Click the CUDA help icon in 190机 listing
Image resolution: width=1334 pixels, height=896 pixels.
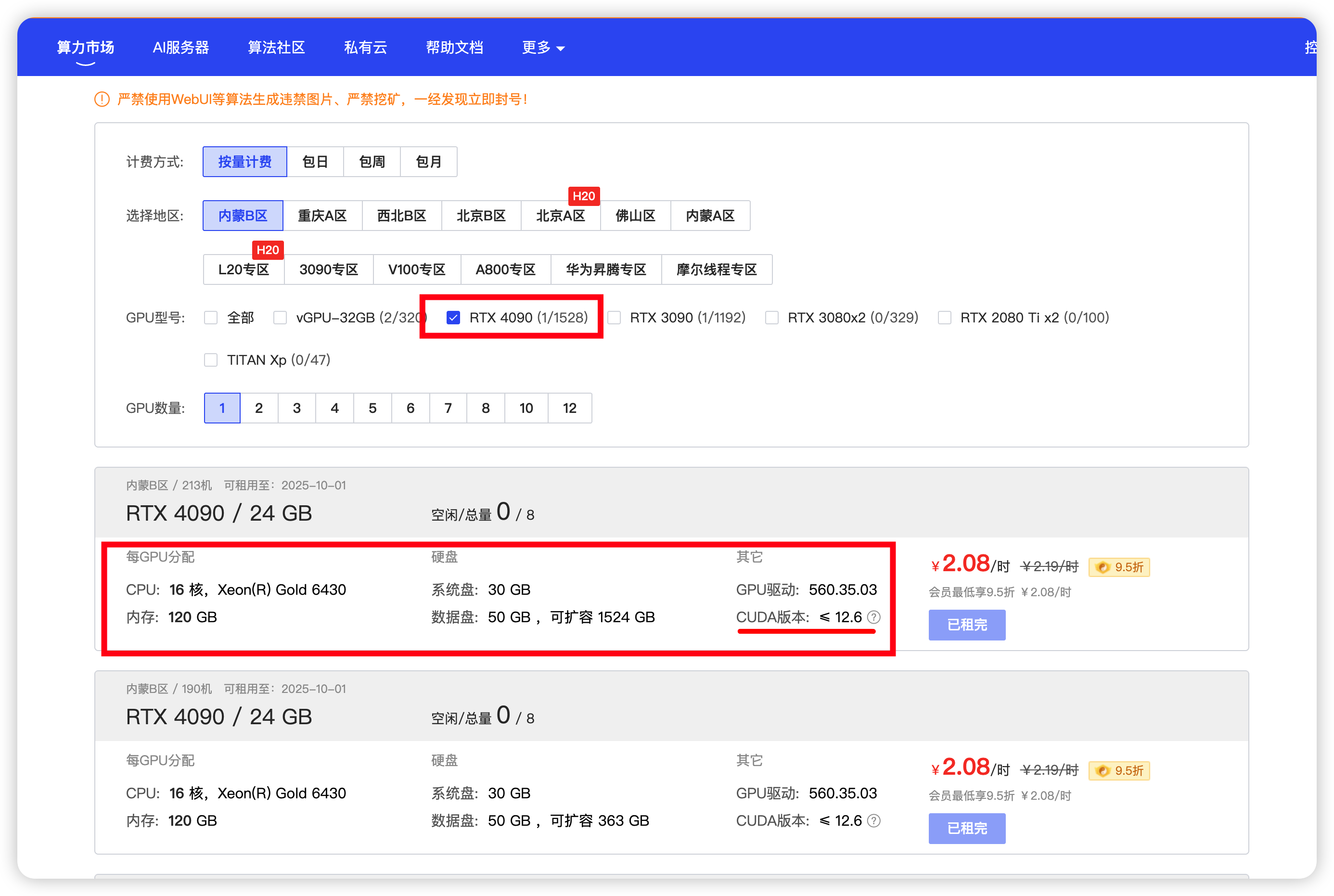[x=873, y=820]
